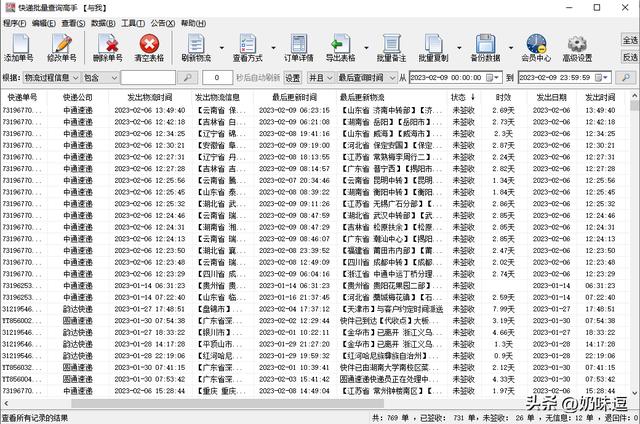Viewport: 640px width, 424px height.
Task: Open the 帮助(H) menu
Action: (x=193, y=23)
